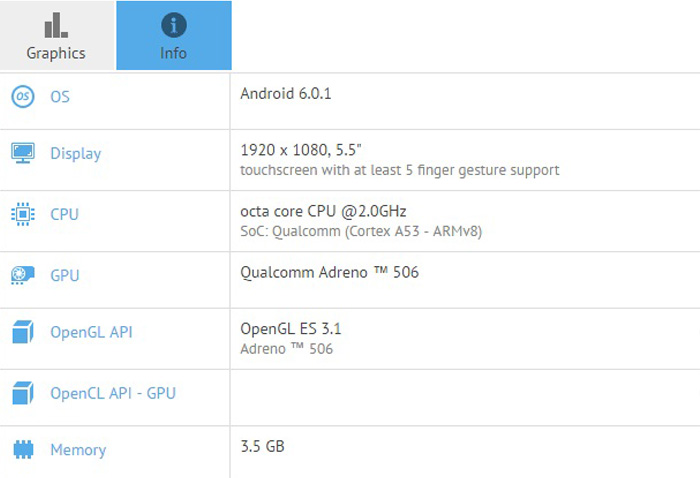Click the Qualcomm Adreno 506 GPU value
700x478 pixels.
coord(329,272)
